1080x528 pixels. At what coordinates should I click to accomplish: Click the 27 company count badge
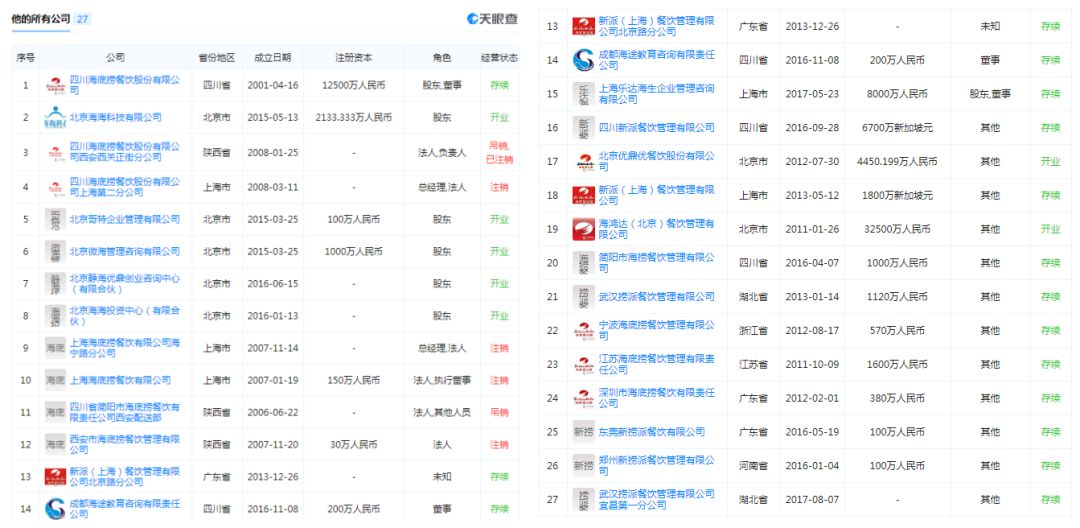[x=82, y=19]
